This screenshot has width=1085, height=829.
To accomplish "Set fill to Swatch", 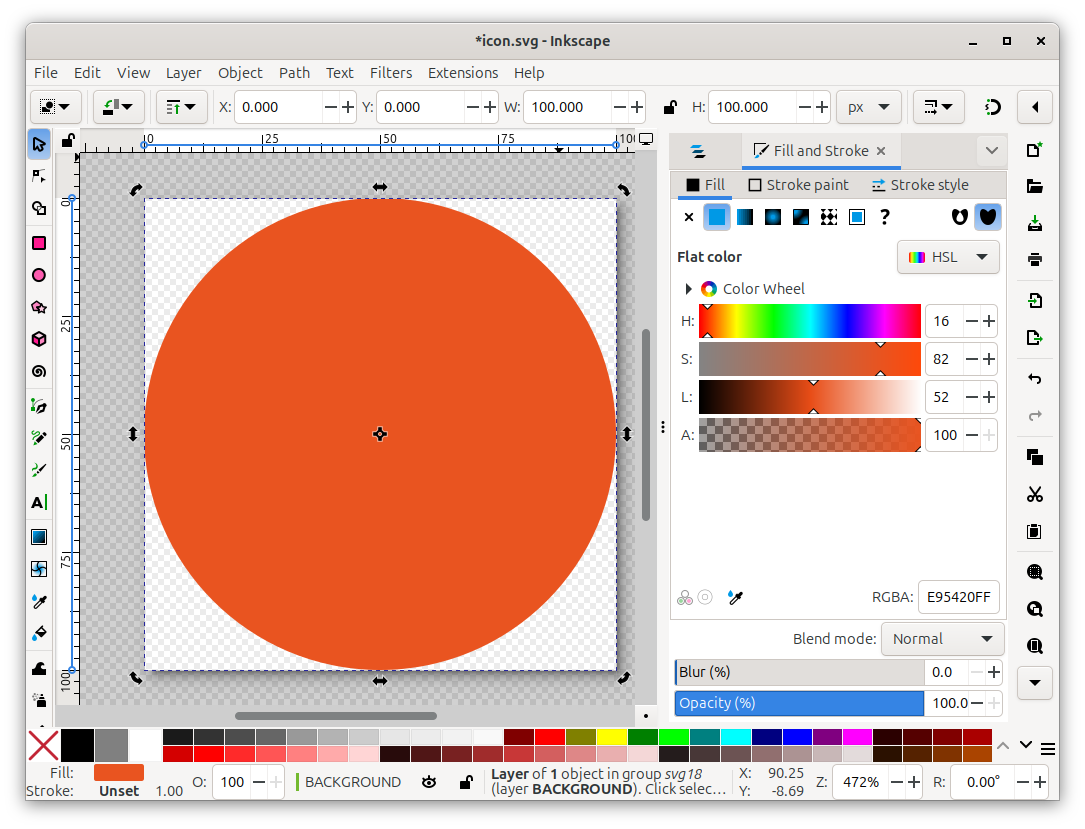I will (x=857, y=217).
